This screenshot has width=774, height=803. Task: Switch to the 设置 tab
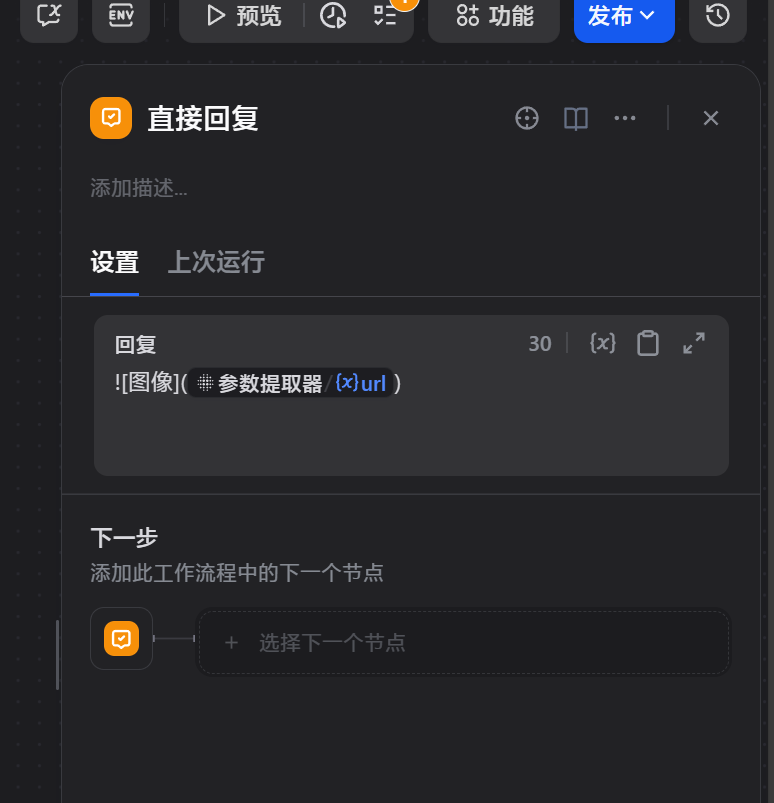click(114, 262)
